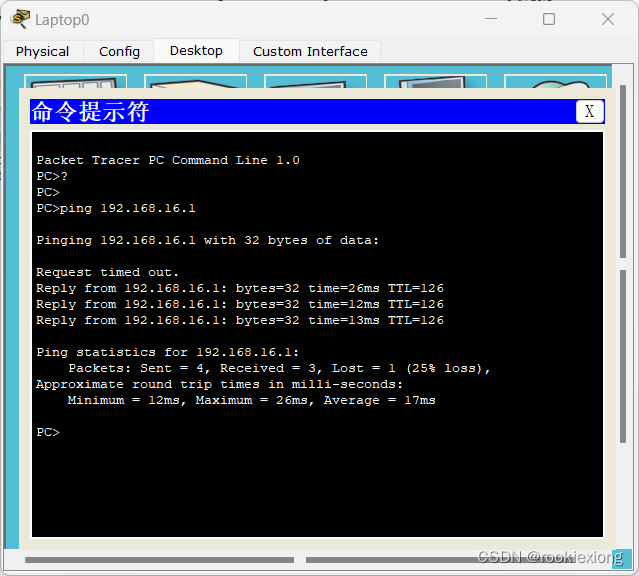Click the reply line with time=12ms
The height and width of the screenshot is (576, 639).
point(240,304)
